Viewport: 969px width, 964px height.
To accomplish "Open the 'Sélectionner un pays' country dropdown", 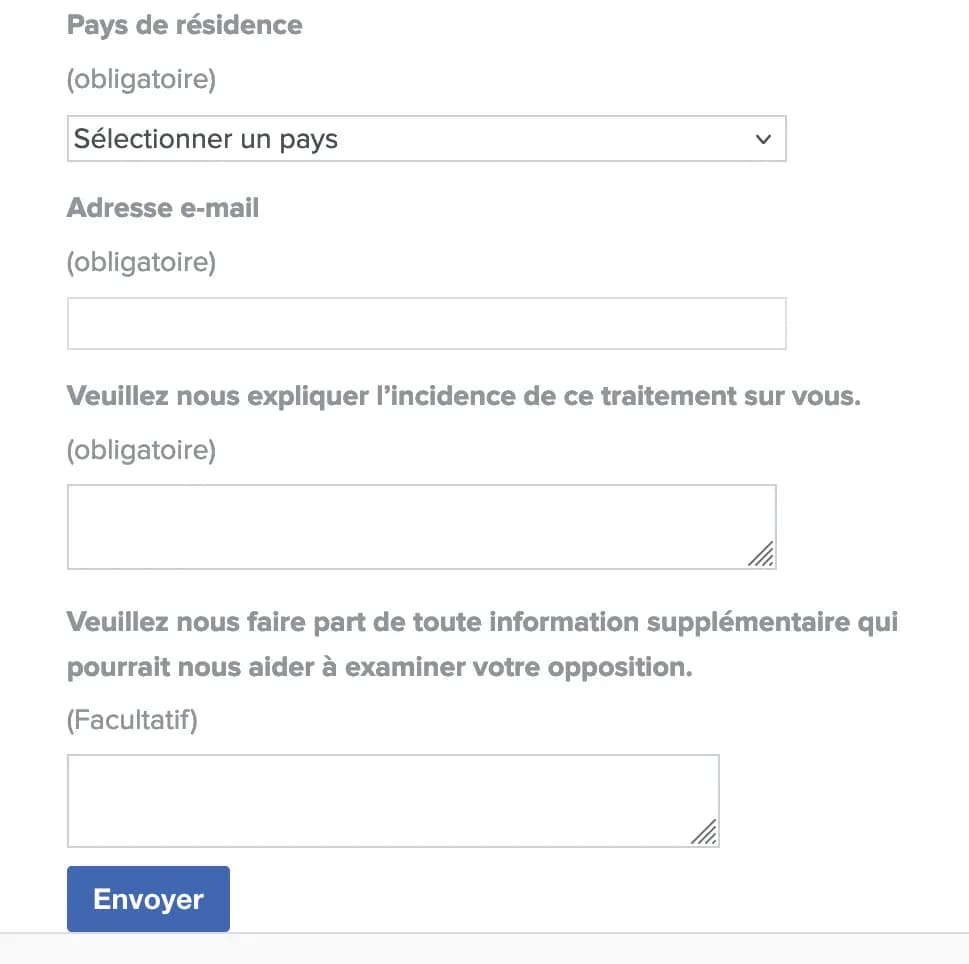I will (x=427, y=139).
